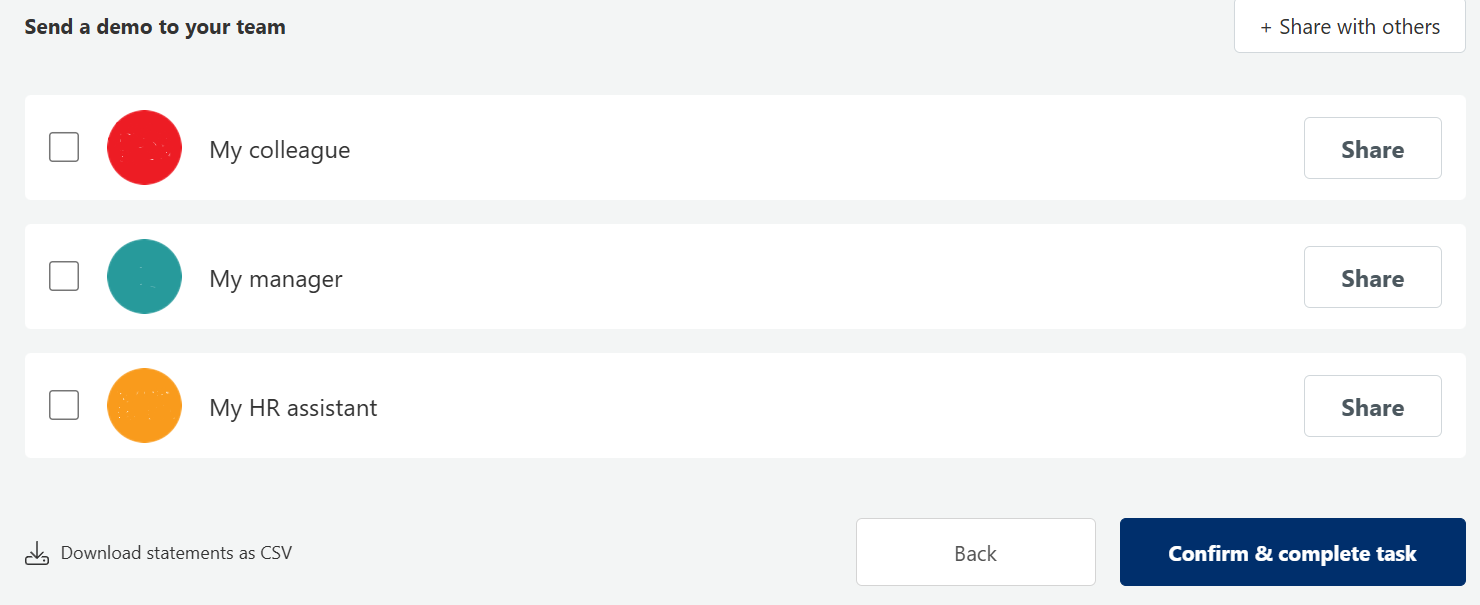The height and width of the screenshot is (605, 1480).
Task: Click the teal My manager avatar
Action: tap(144, 277)
